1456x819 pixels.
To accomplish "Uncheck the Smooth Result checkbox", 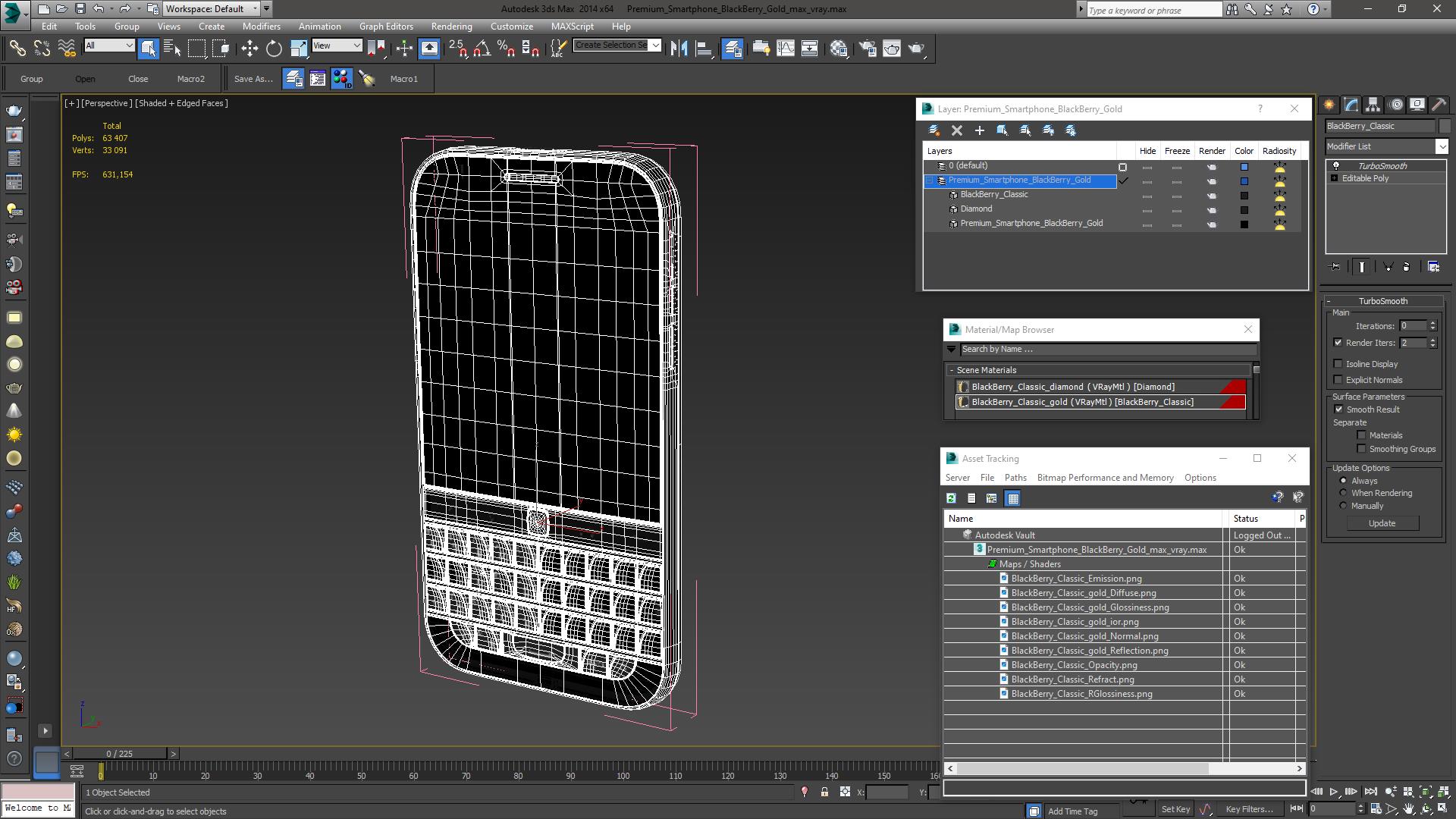I will tap(1338, 409).
